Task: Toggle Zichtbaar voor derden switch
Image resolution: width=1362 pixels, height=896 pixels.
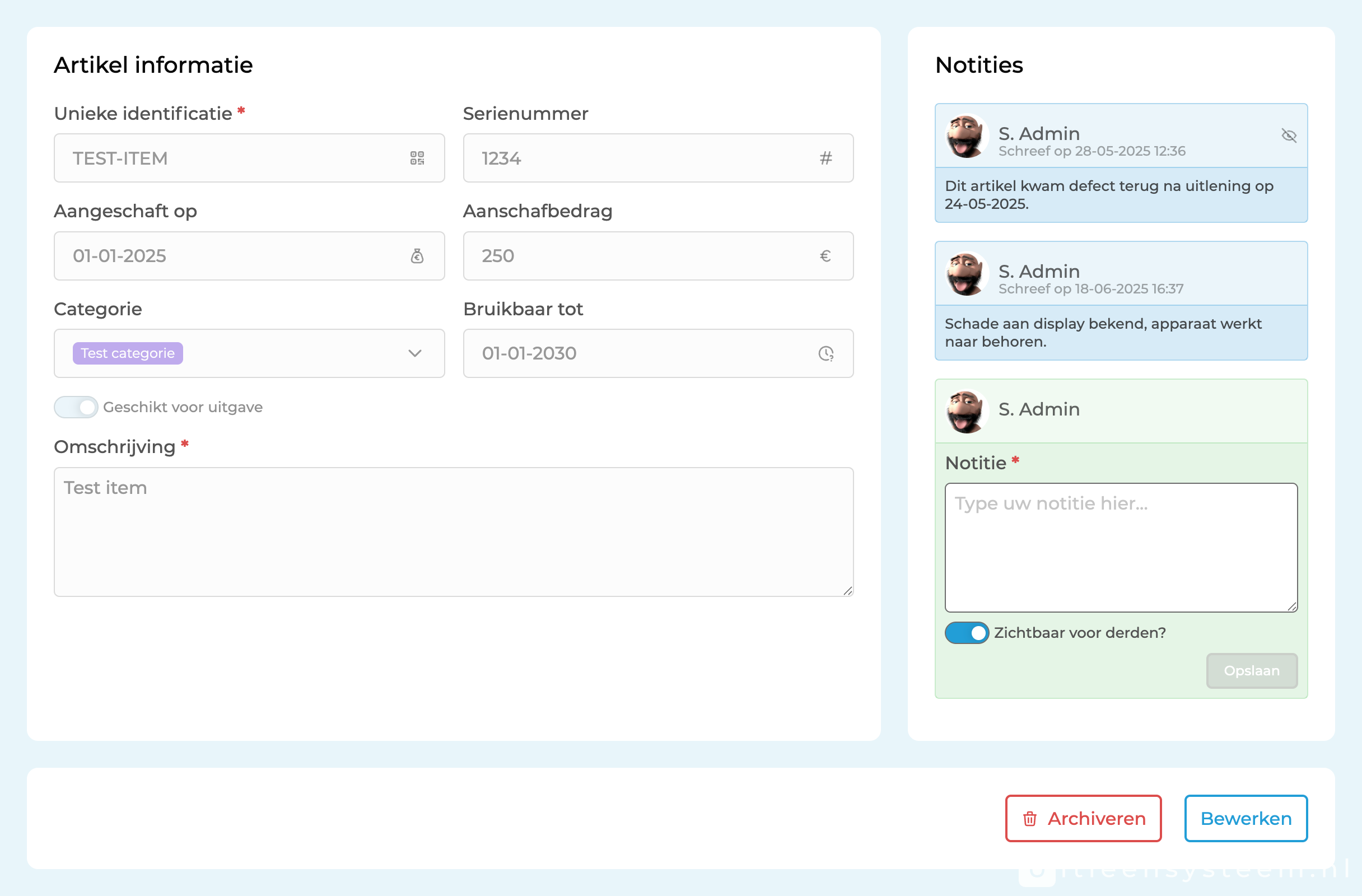Action: coord(967,633)
